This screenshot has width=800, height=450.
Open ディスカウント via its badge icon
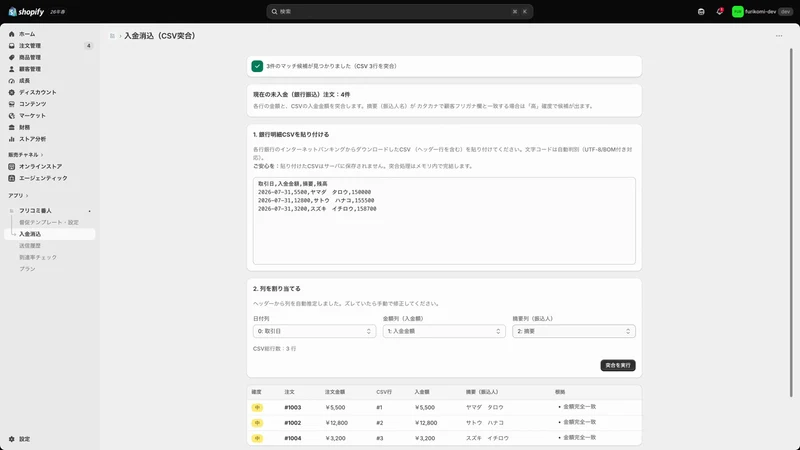coord(12,92)
